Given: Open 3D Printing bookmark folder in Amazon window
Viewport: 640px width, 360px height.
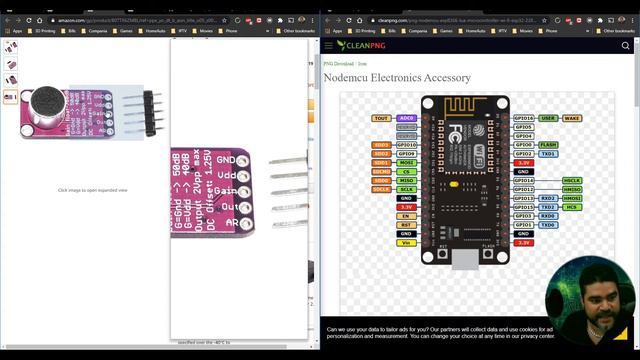Looking at the screenshot, I should (x=41, y=31).
